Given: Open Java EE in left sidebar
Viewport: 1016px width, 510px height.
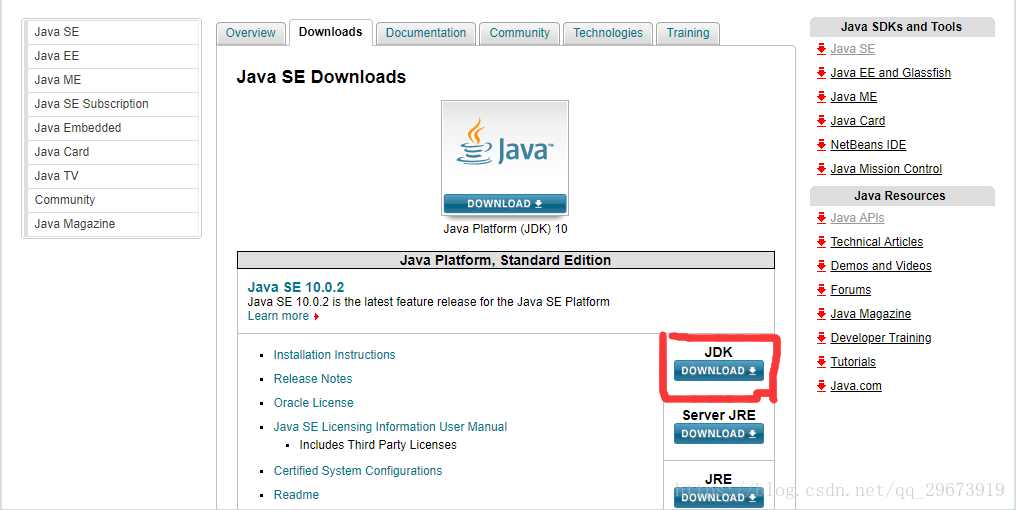Looking at the screenshot, I should [x=111, y=56].
